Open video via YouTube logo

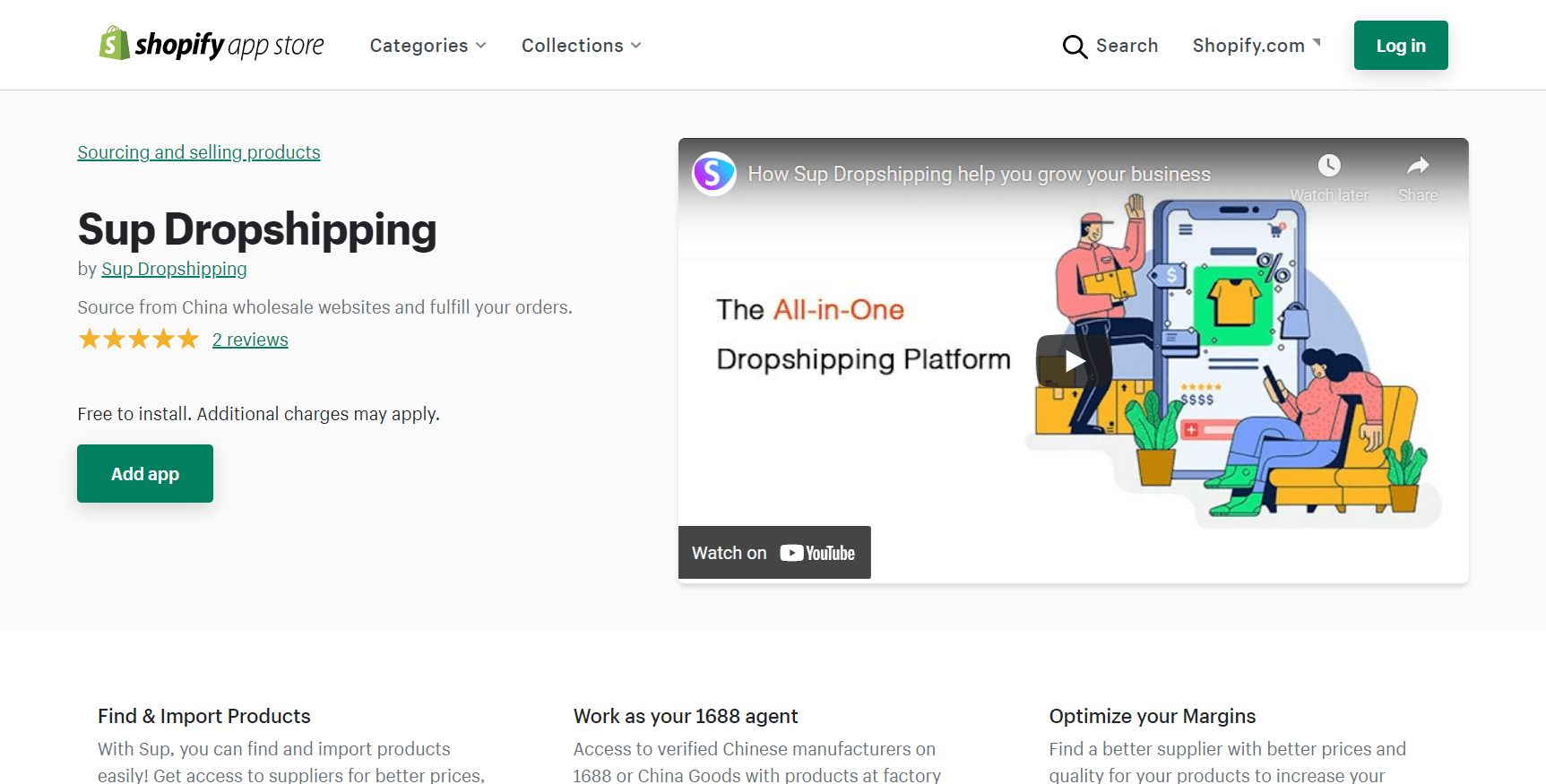(817, 553)
